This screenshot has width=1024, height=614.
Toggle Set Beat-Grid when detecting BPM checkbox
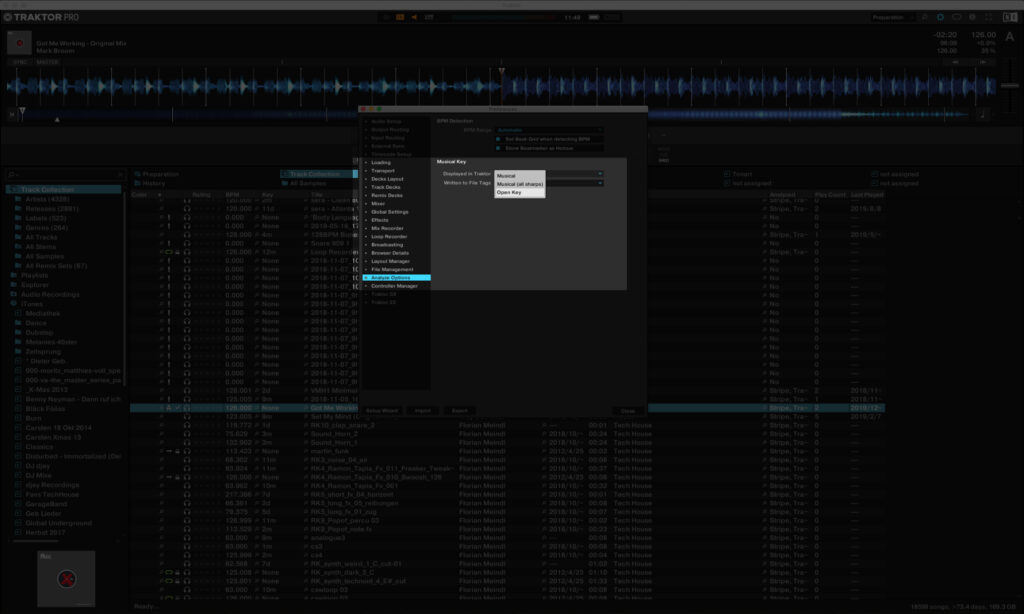pyautogui.click(x=498, y=139)
